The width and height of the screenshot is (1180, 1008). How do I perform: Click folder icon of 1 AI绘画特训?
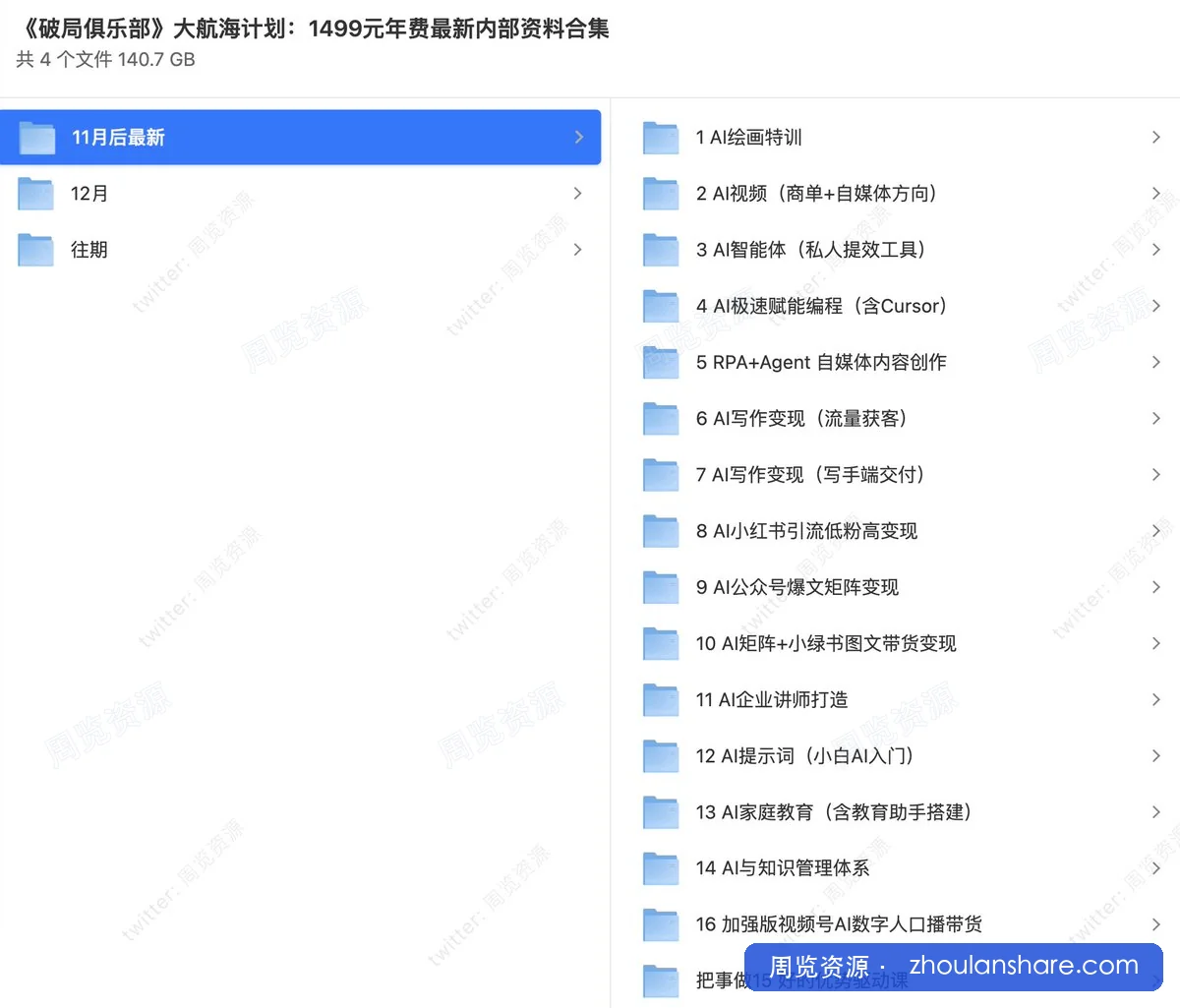click(661, 138)
